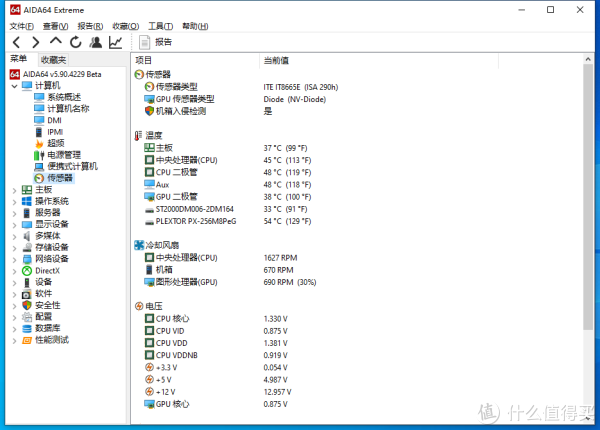This screenshot has height=430, width=600.
Task: Select the 主板 temperature row
Action: (x=226, y=148)
